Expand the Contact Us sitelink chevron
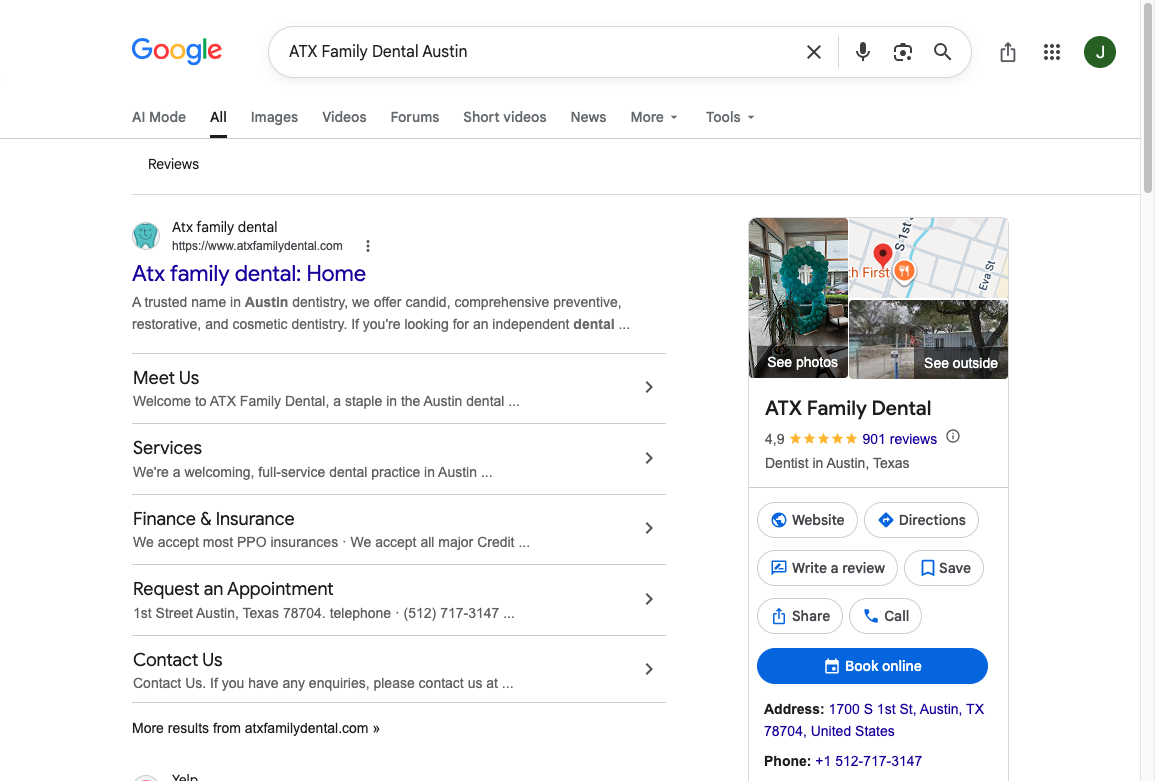The image size is (1155, 781). (x=649, y=669)
